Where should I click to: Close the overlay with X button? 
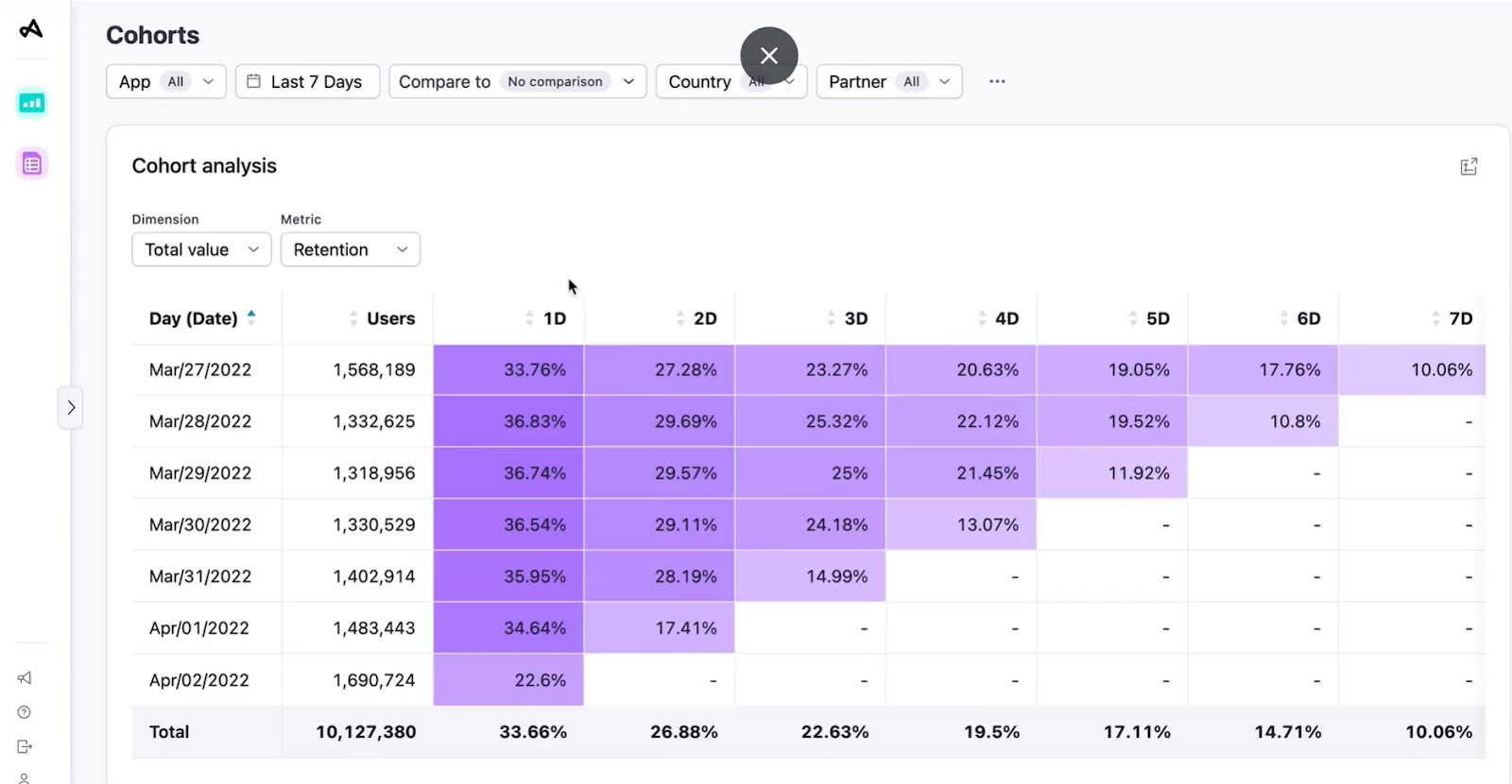pyautogui.click(x=769, y=56)
